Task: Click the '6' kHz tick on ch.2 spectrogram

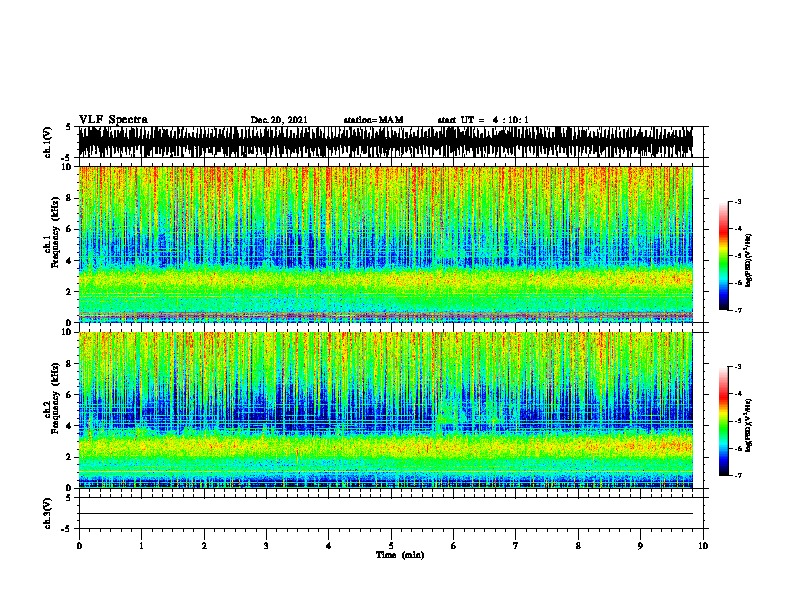Action: (70, 394)
